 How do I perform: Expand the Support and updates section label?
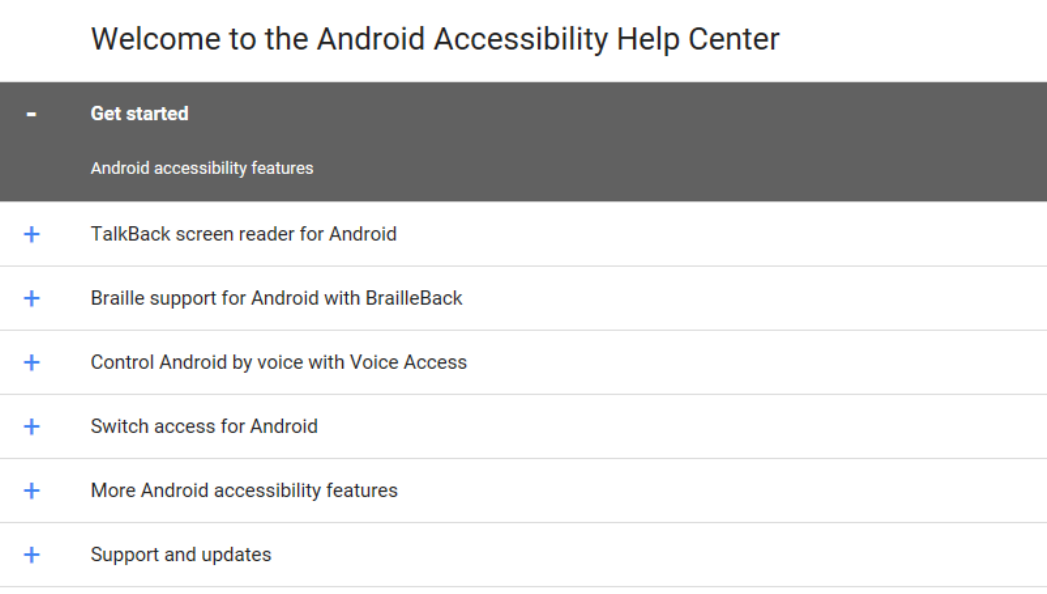[181, 555]
